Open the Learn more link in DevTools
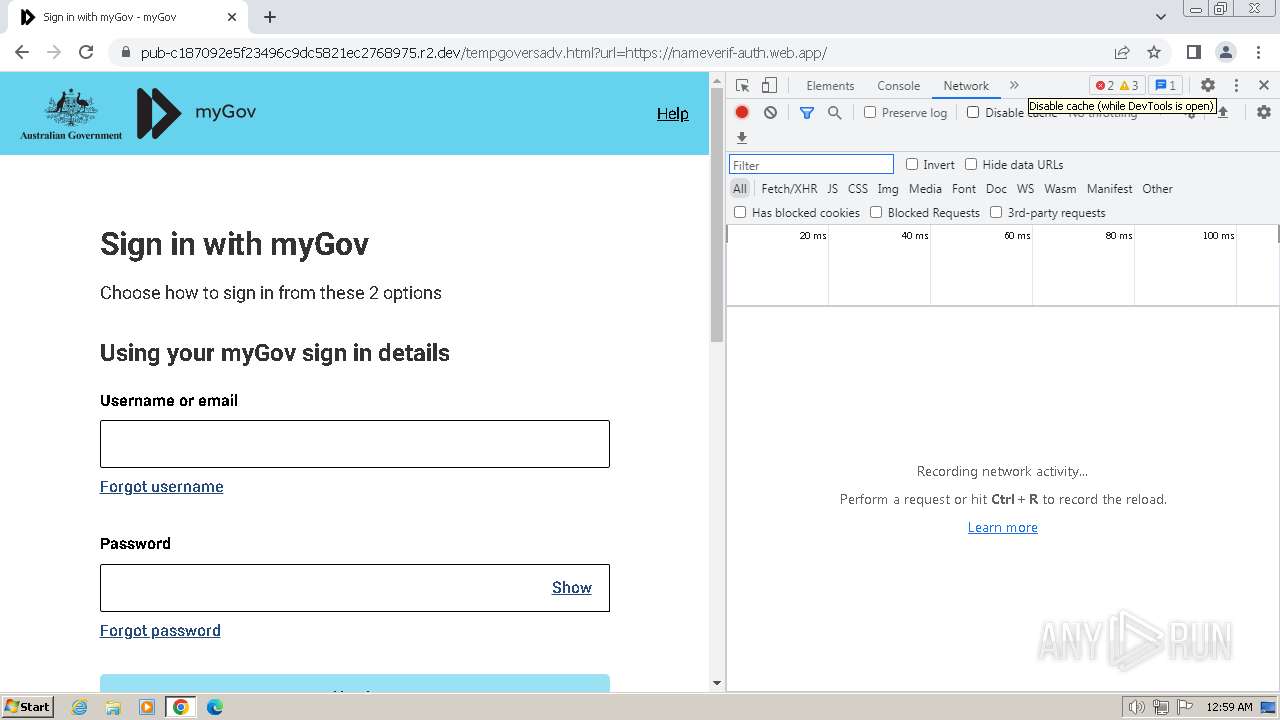Image resolution: width=1280 pixels, height=720 pixels. pos(1003,528)
